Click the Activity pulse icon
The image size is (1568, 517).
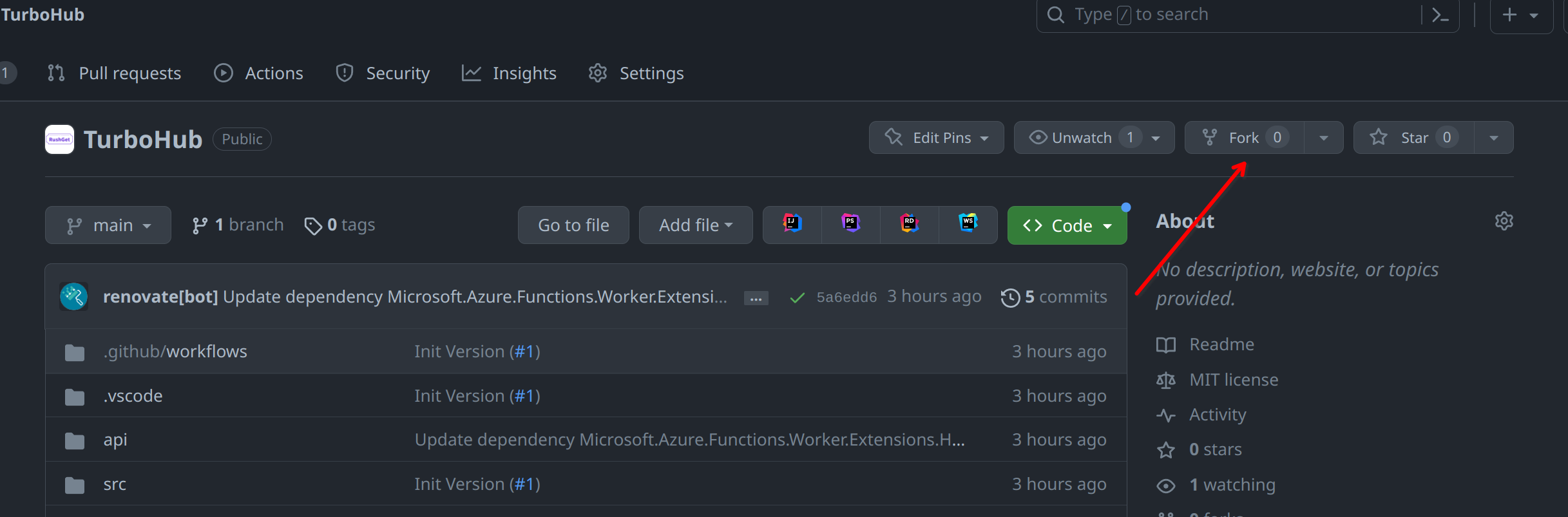[x=1166, y=415]
